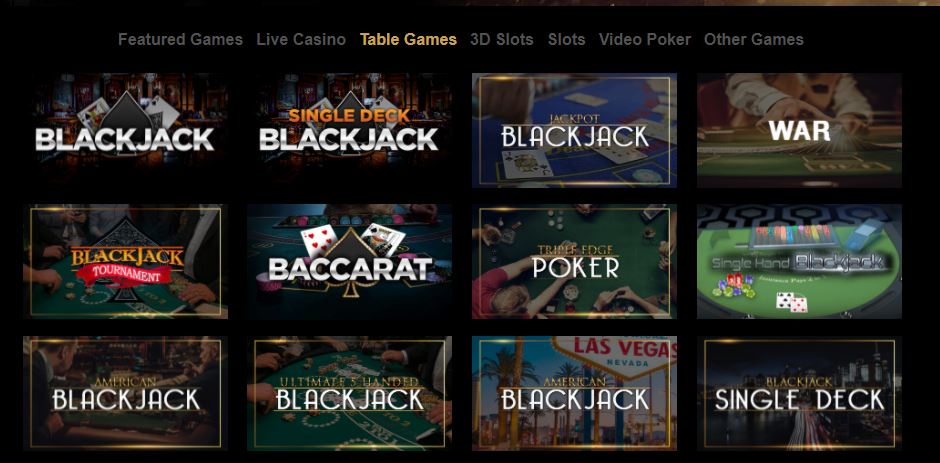Launch the classic Blackjack game tile
Screen dimensions: 940x463
click(125, 130)
